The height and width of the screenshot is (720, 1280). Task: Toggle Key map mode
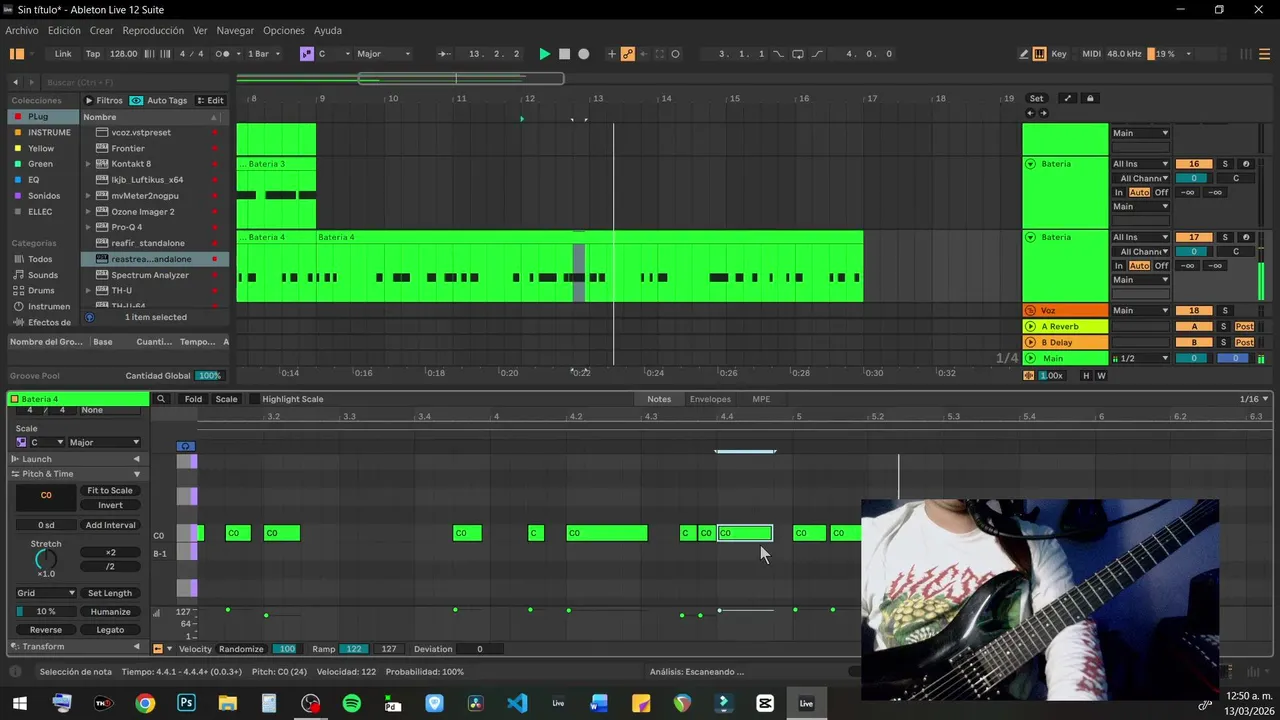tap(1059, 54)
